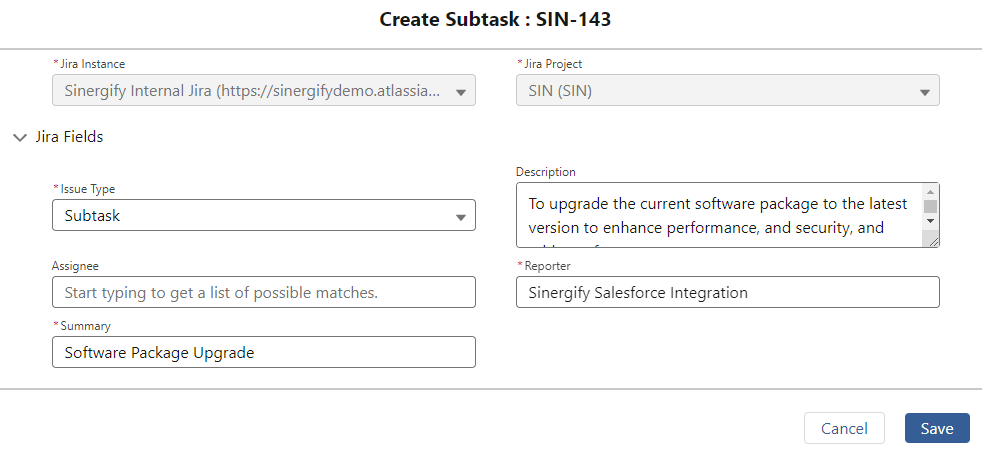
Task: Click the Description scrollbar up arrow
Action: coord(930,192)
